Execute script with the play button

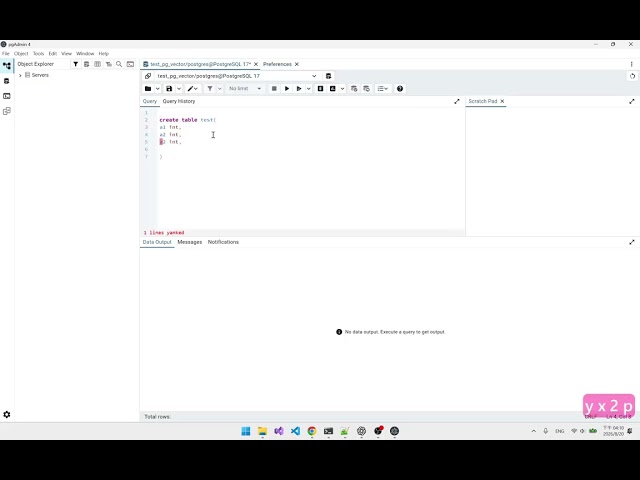pyautogui.click(x=287, y=89)
